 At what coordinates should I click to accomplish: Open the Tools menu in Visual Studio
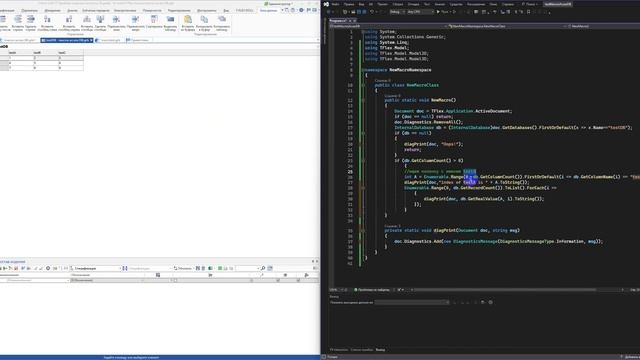pos(456,4)
